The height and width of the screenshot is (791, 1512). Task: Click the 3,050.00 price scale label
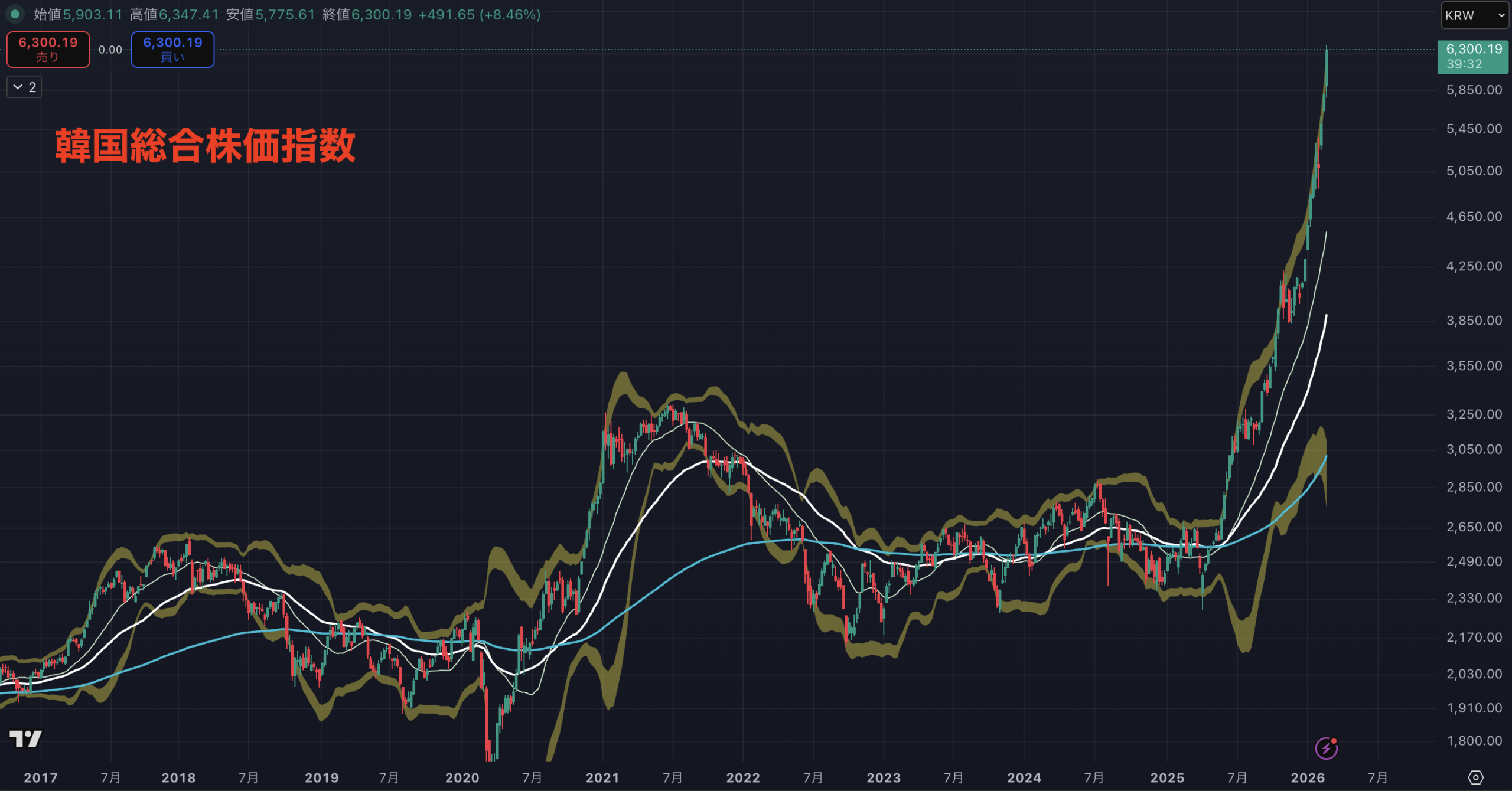(x=1474, y=449)
